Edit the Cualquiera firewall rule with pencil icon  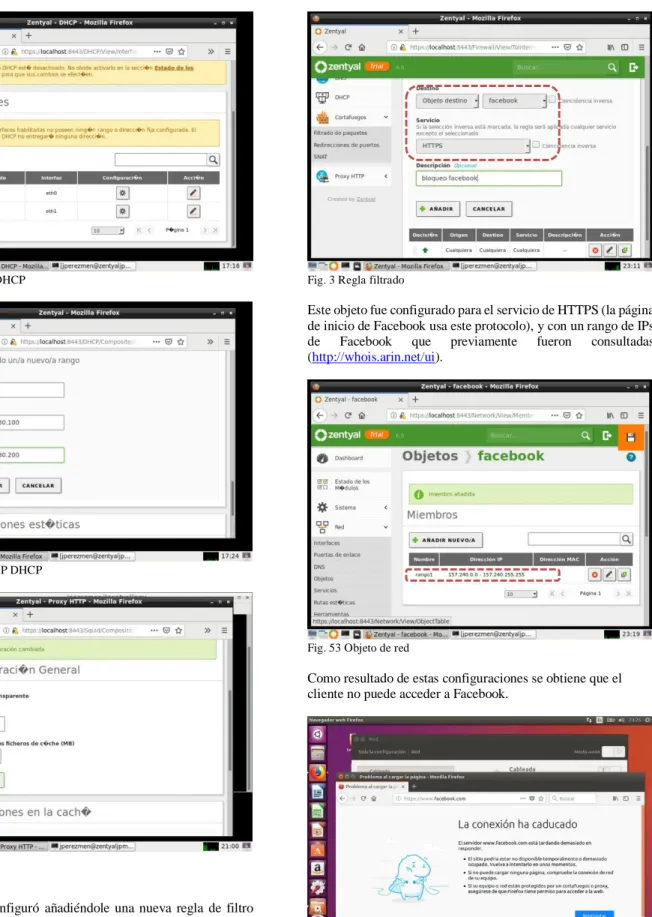coord(609,250)
